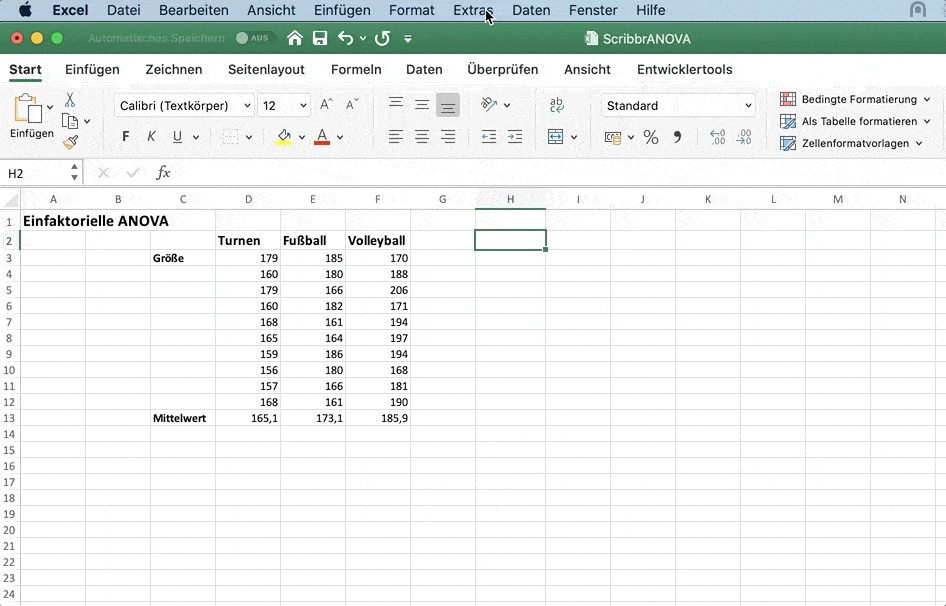
Task: Open the Hilfe menu
Action: 650,10
